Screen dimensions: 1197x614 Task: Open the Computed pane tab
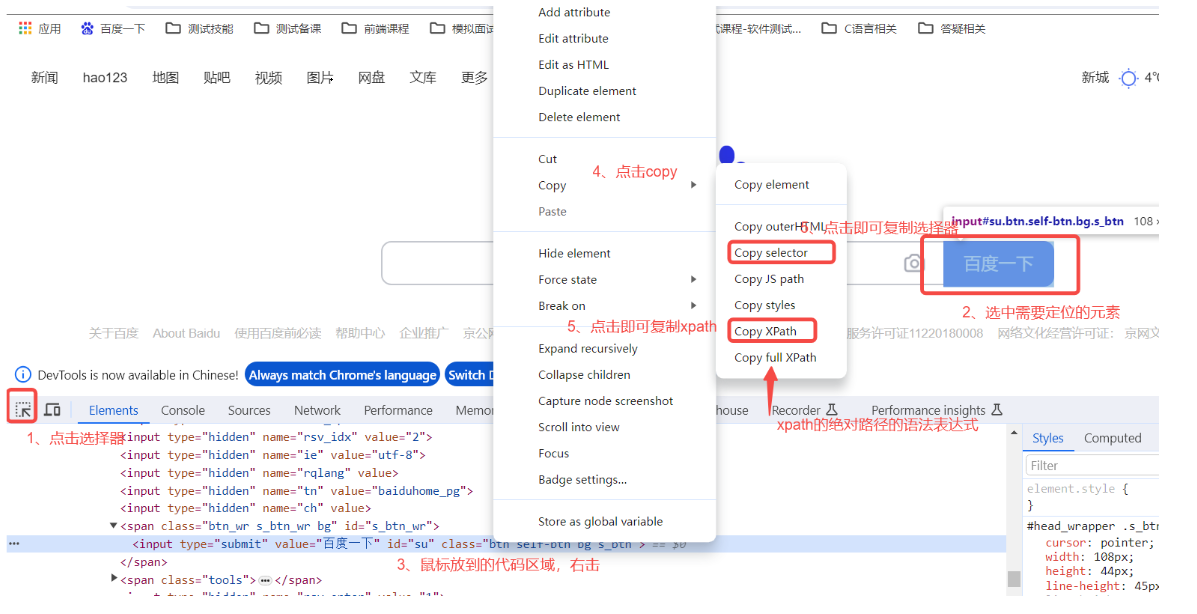[1112, 438]
